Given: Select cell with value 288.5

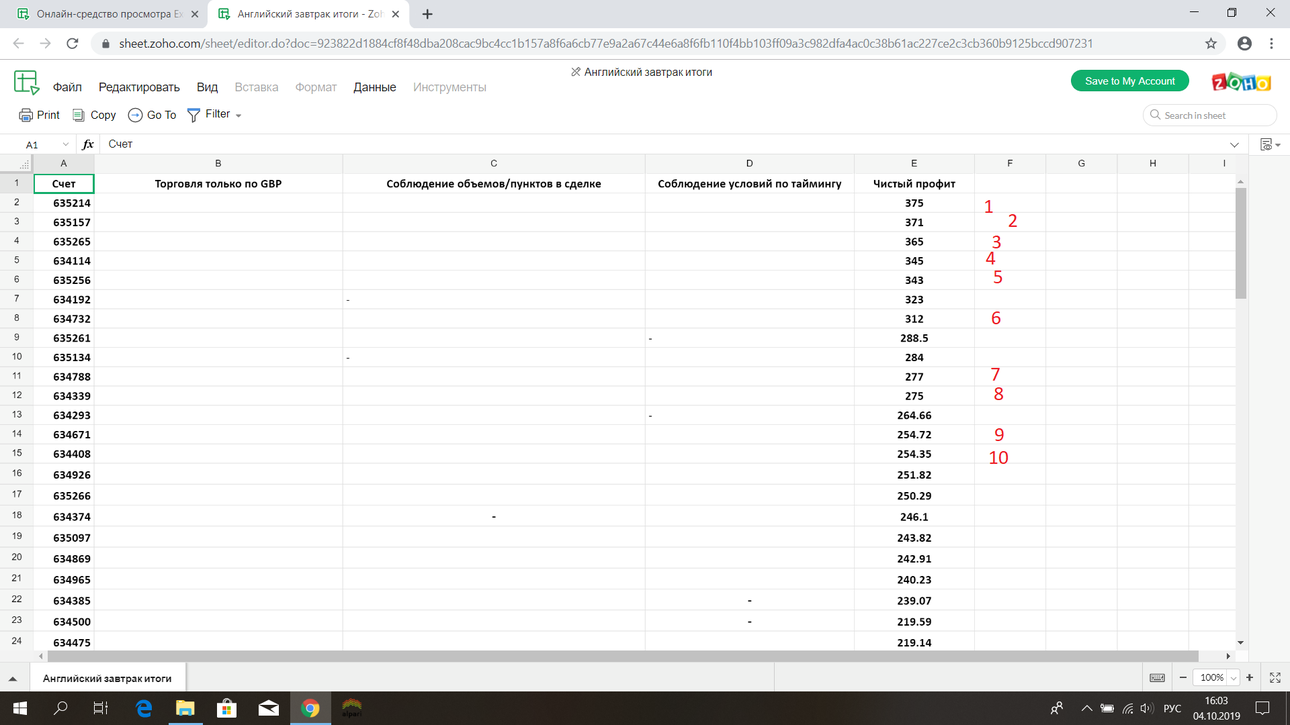Looking at the screenshot, I should (914, 338).
